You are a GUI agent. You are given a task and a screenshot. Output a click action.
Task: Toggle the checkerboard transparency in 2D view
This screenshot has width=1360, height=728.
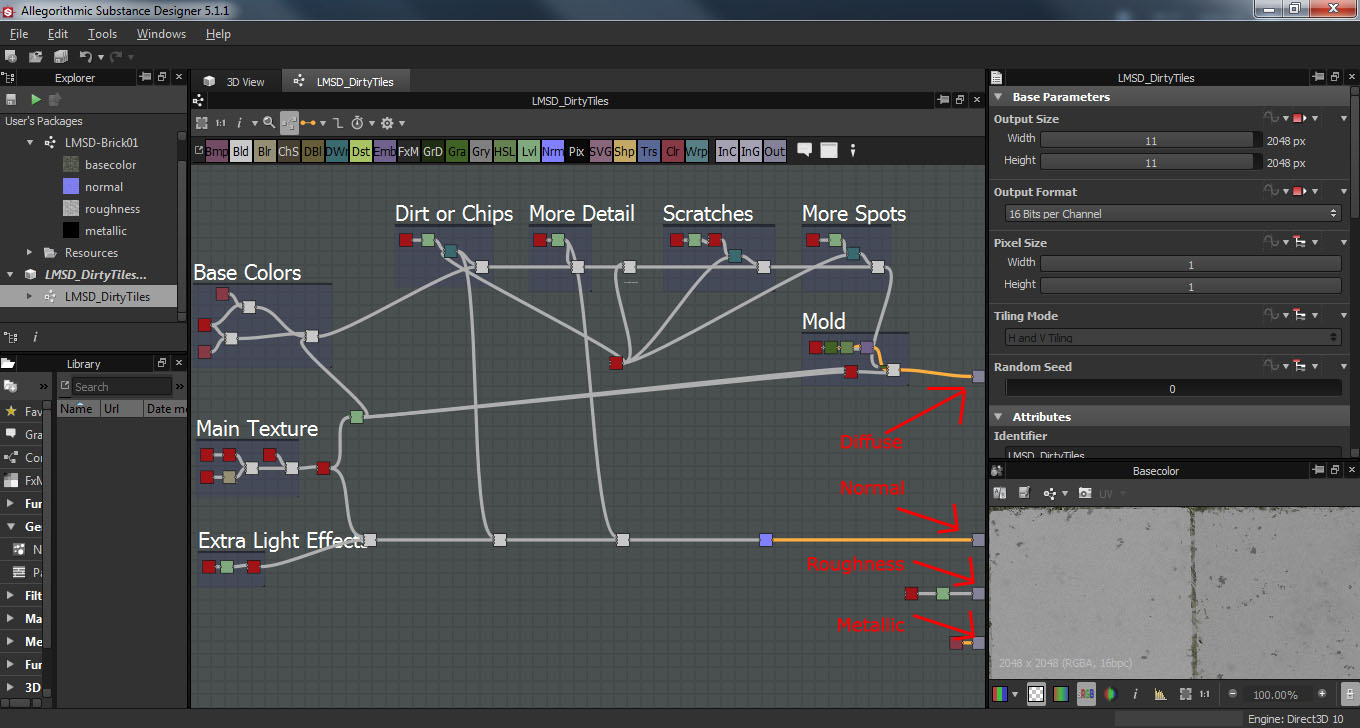coord(1038,694)
